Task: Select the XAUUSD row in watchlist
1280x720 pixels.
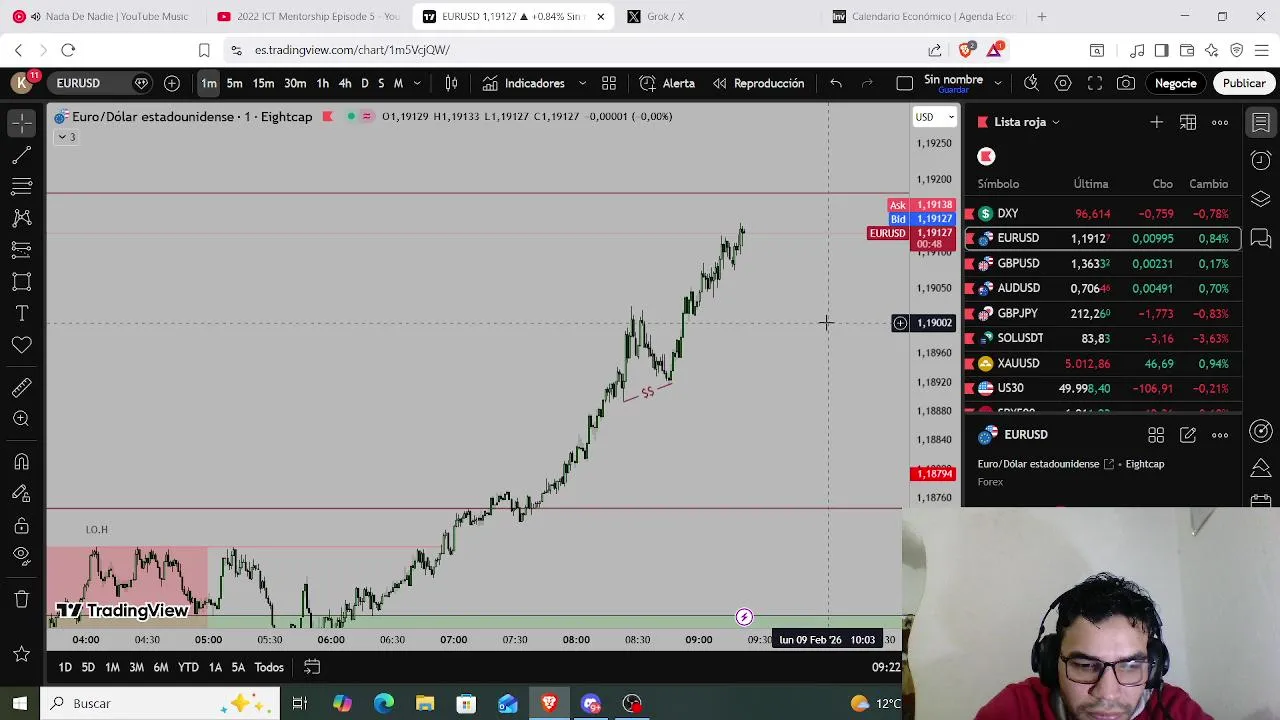Action: click(1103, 363)
